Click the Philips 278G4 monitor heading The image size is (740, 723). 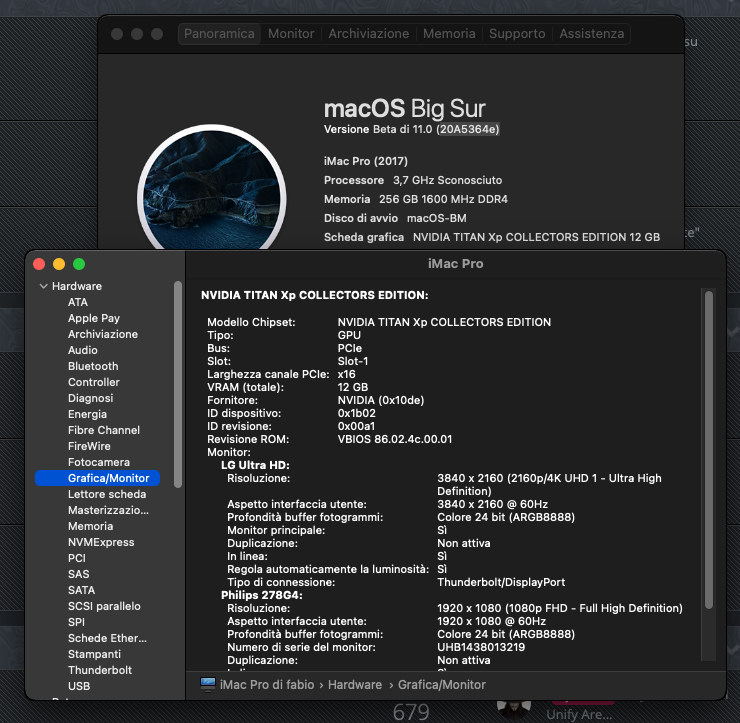click(x=262, y=595)
